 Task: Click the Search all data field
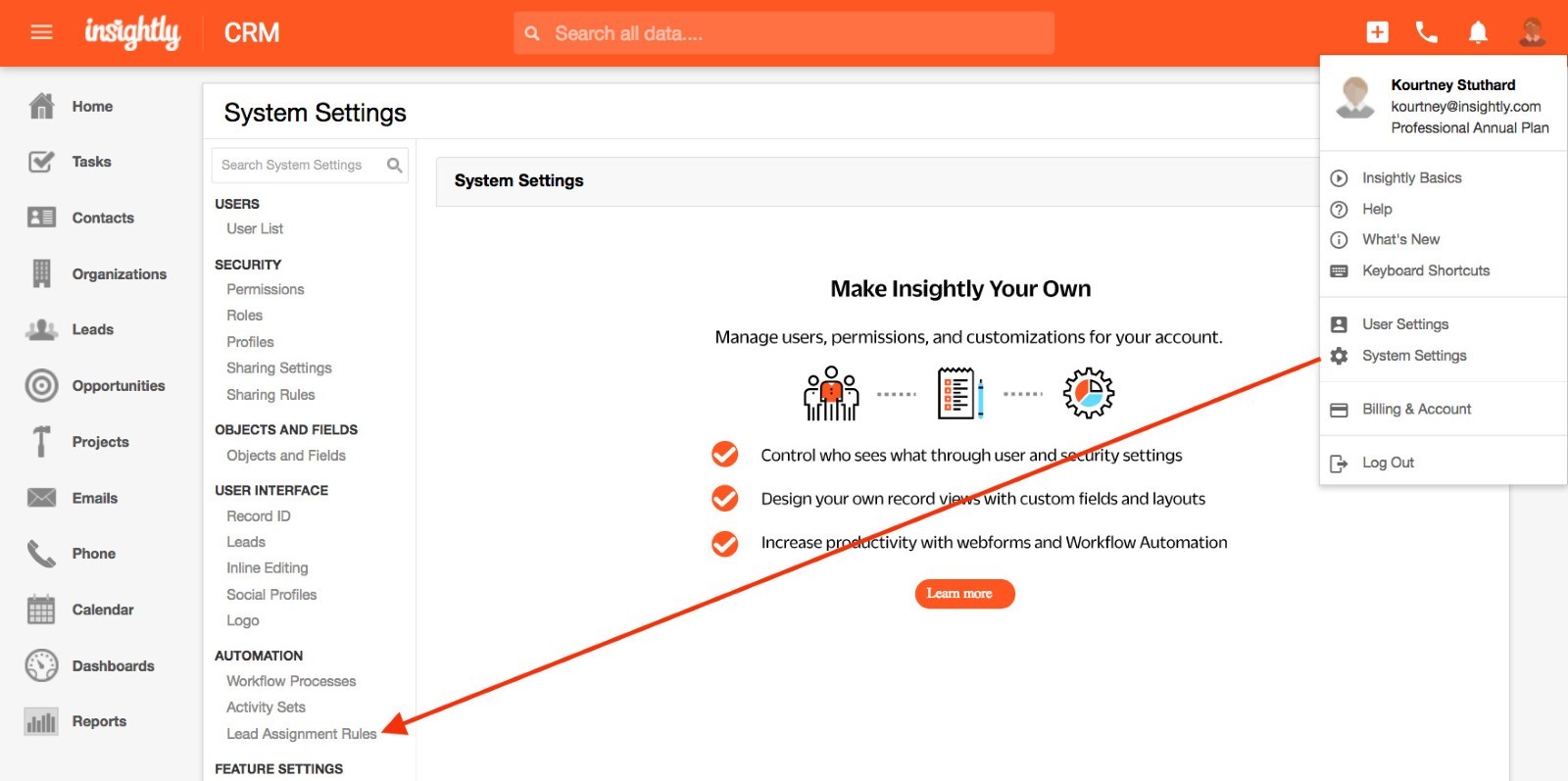tap(784, 33)
